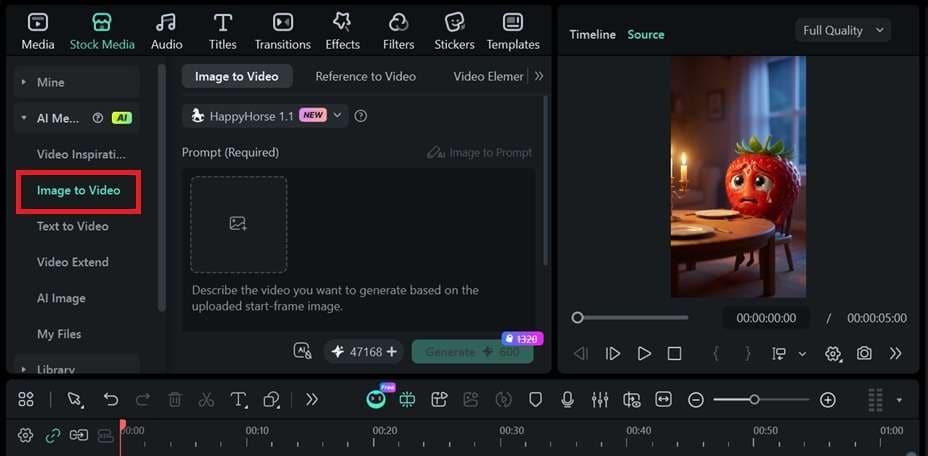The height and width of the screenshot is (456, 928).
Task: Zoom out timeline minus button
Action: (x=696, y=400)
